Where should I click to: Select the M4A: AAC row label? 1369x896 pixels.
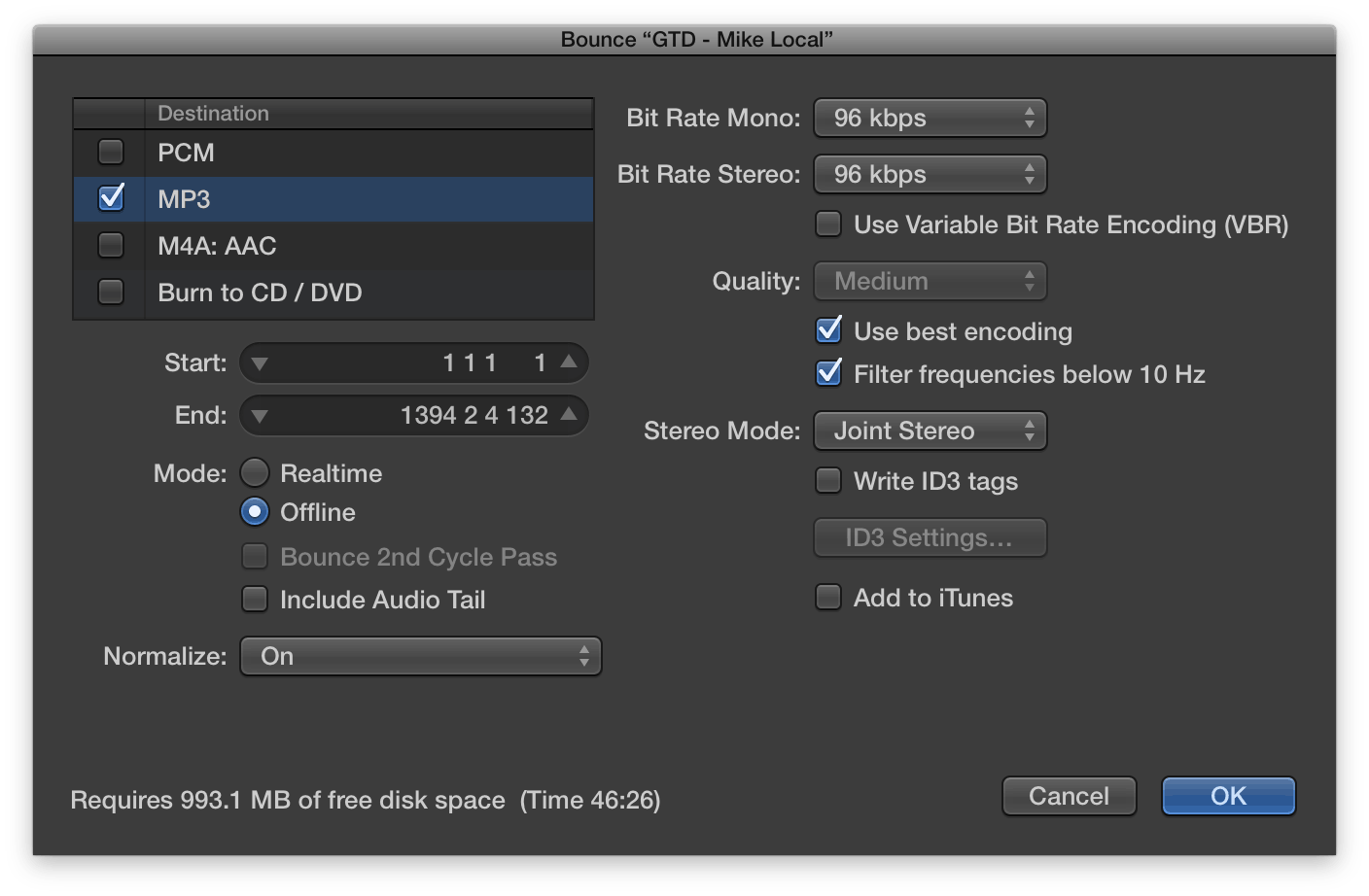coord(217,246)
